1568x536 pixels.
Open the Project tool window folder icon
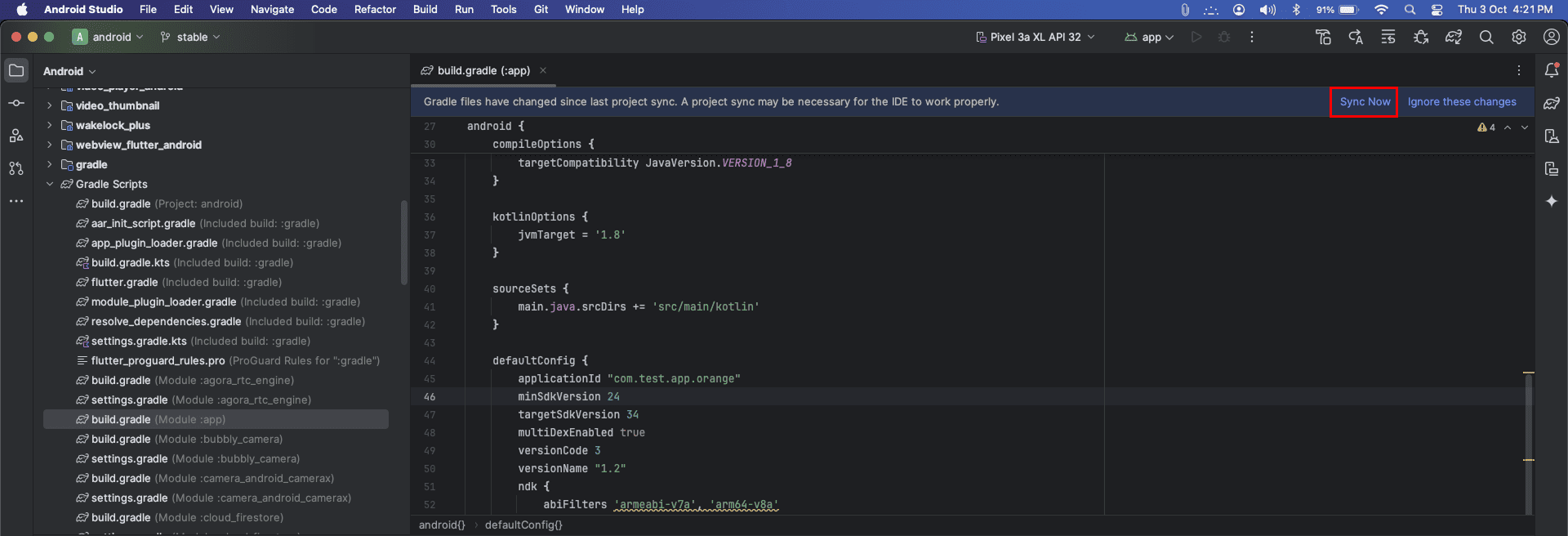(x=16, y=71)
